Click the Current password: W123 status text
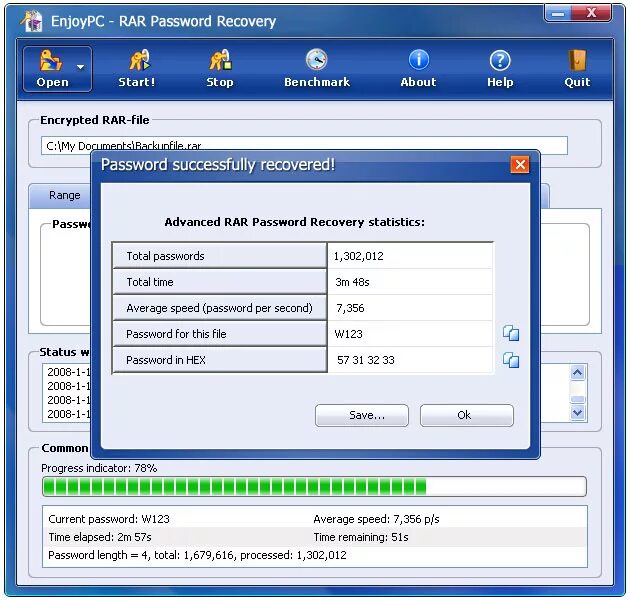 (x=109, y=519)
